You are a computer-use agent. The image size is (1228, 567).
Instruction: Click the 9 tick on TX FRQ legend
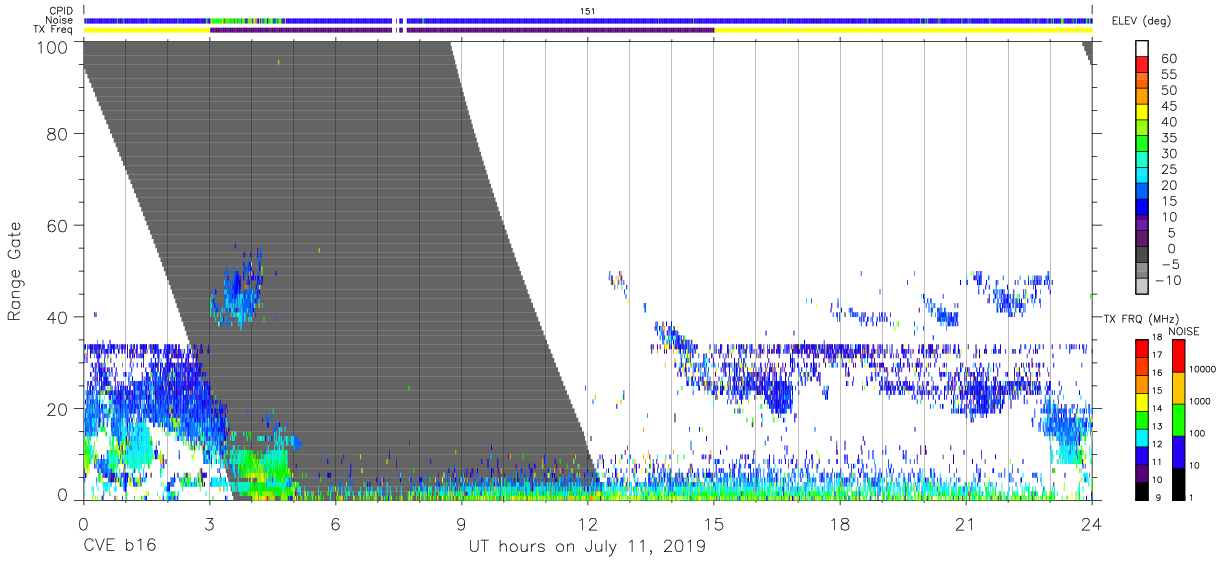pos(1156,497)
